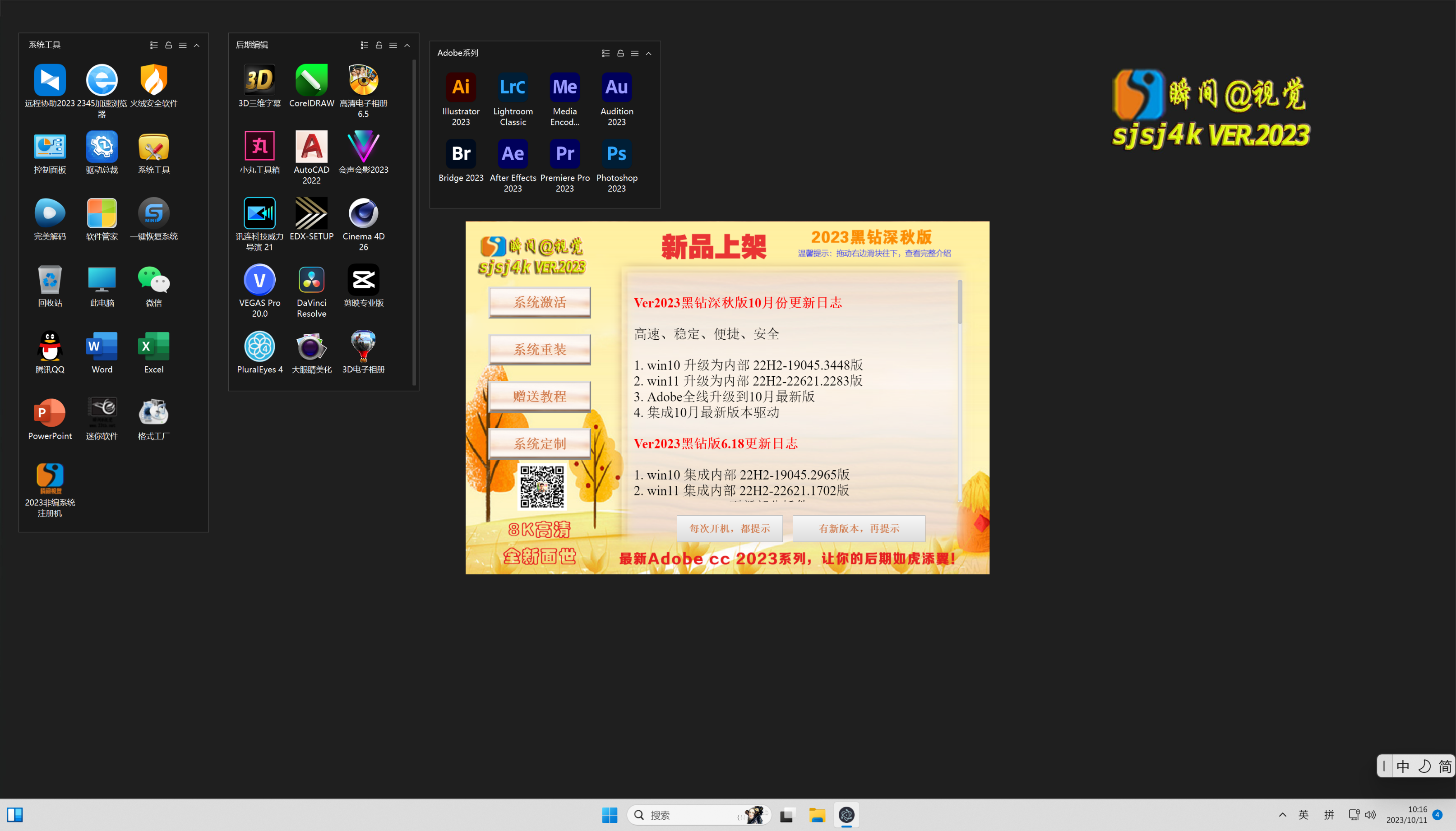1456x831 pixels.
Task: Toggle lock on Adobe系列 panel
Action: [x=620, y=53]
